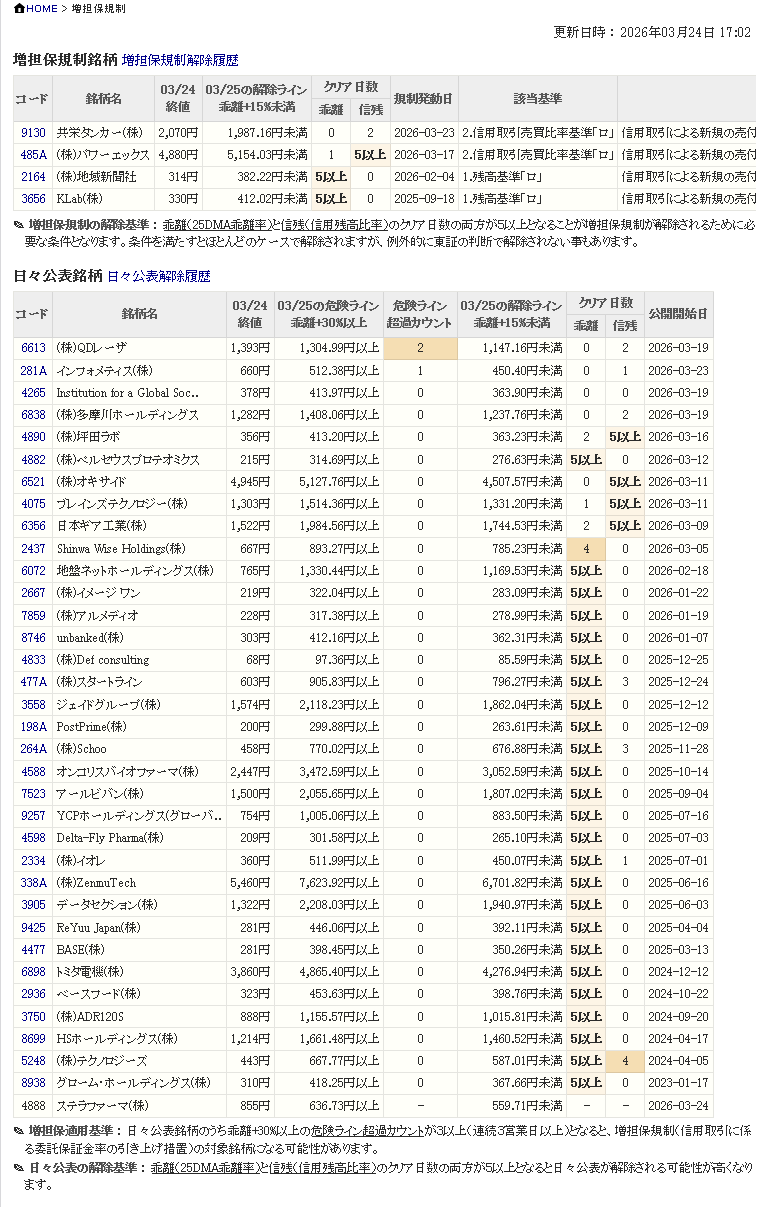The width and height of the screenshot is (771, 1207).
Task: Click highlighted count cell for QDレーザ
Action: point(420,348)
